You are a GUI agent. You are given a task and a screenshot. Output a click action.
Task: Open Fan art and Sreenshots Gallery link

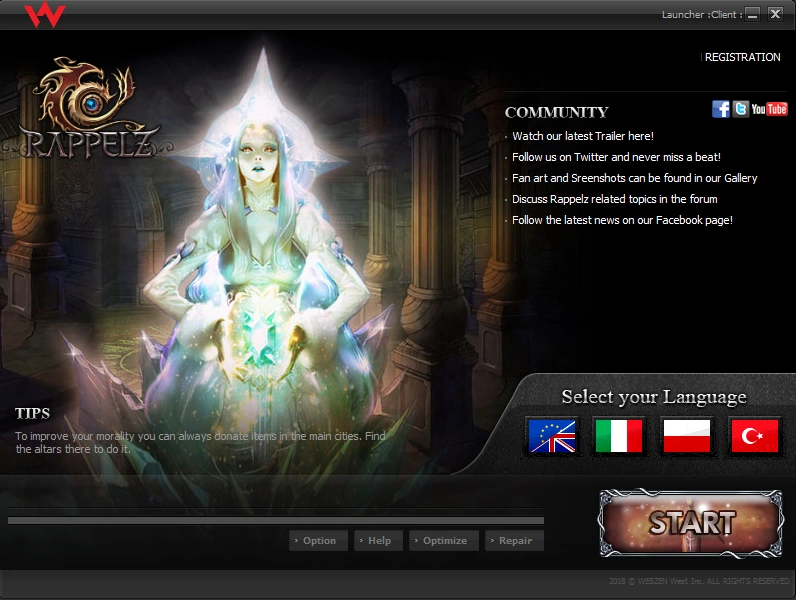tap(635, 178)
